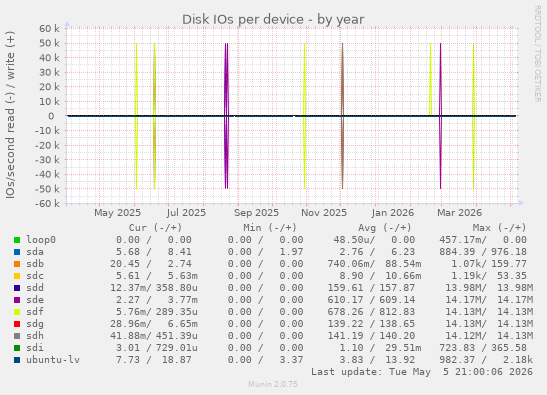This screenshot has height=395, width=547.
Task: Select the 'sde' legend label
Action: pyautogui.click(x=35, y=300)
